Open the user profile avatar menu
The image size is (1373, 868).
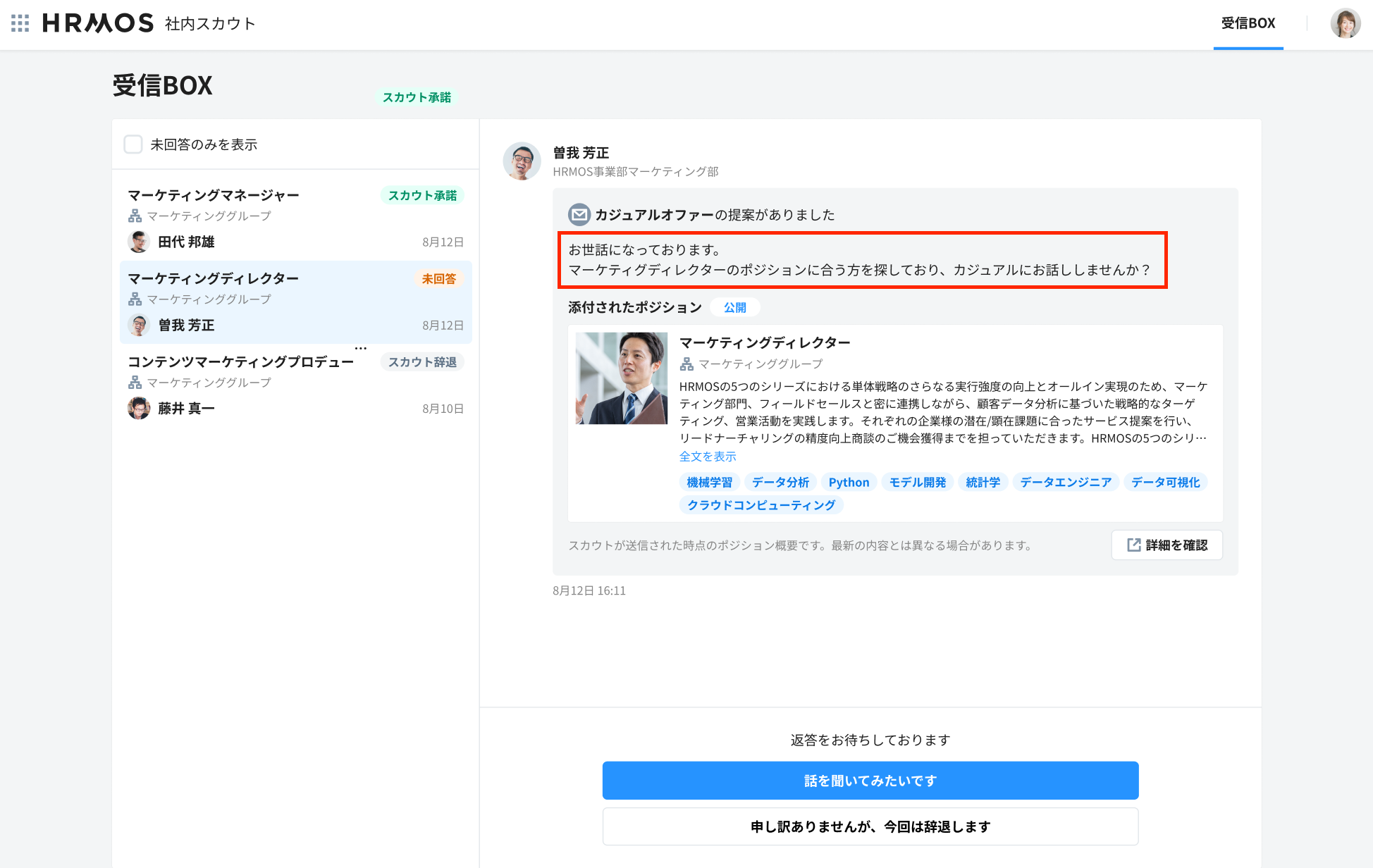[1345, 23]
